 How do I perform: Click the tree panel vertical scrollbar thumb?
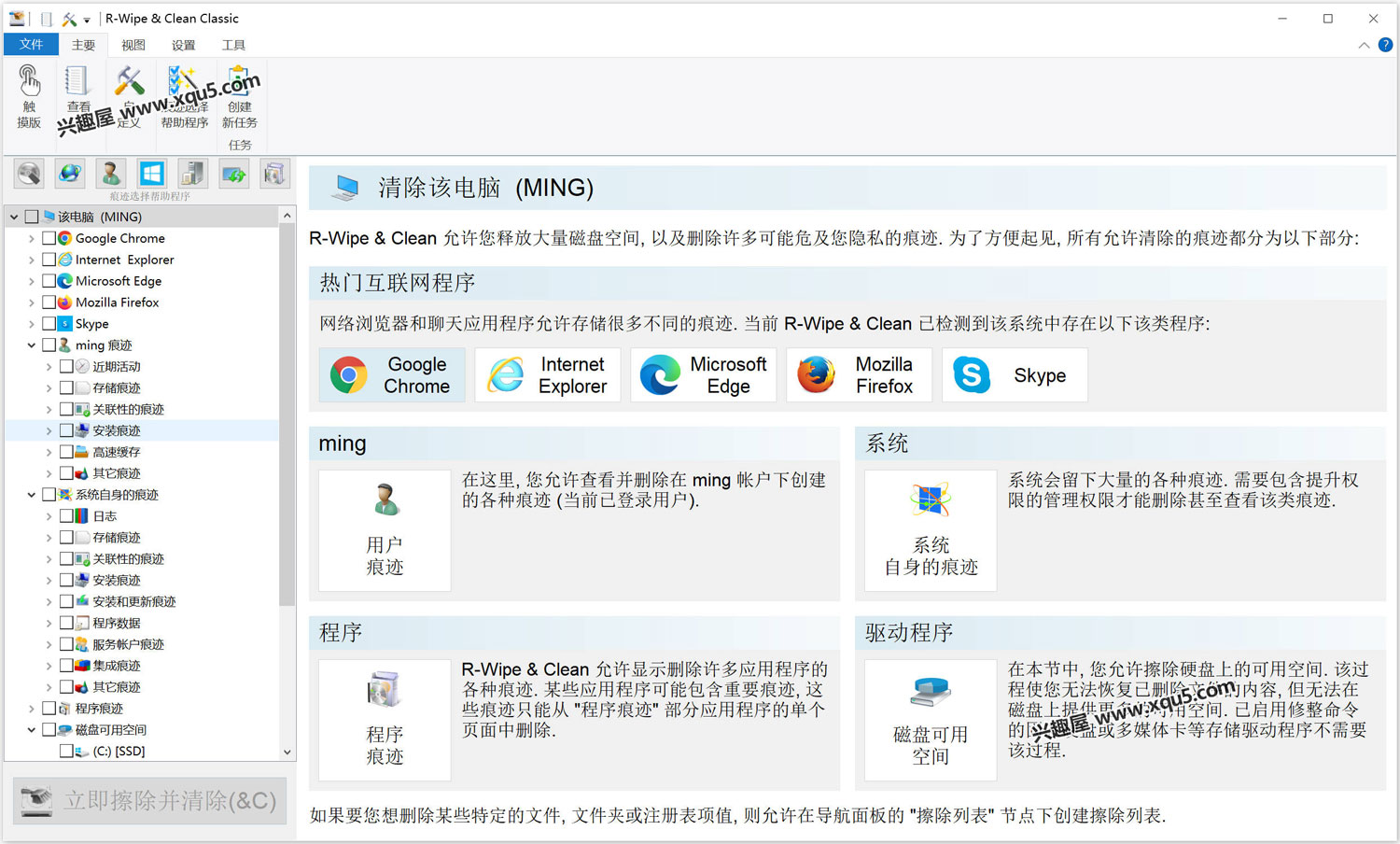[287, 415]
